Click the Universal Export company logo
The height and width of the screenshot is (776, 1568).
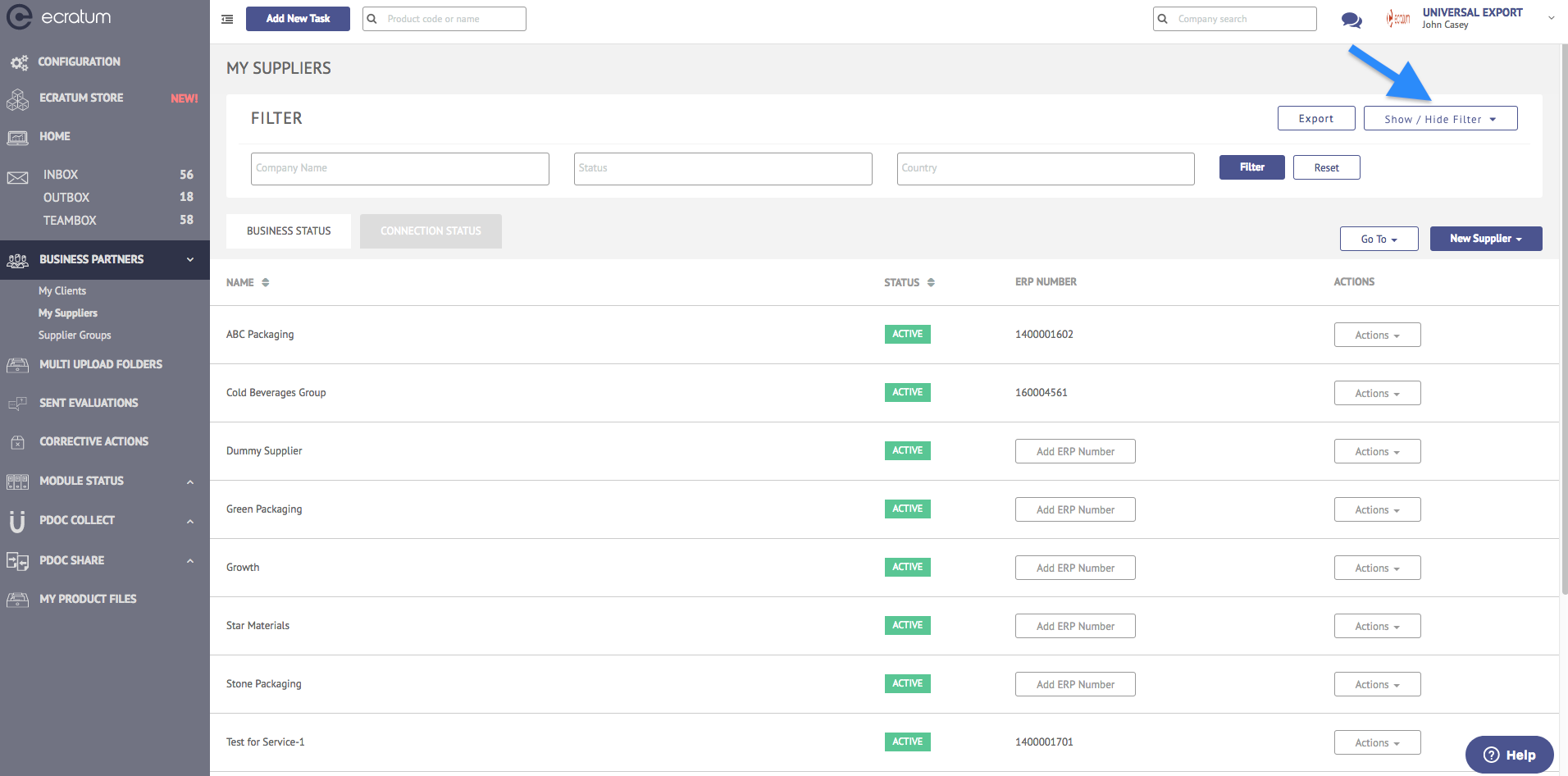click(x=1399, y=18)
